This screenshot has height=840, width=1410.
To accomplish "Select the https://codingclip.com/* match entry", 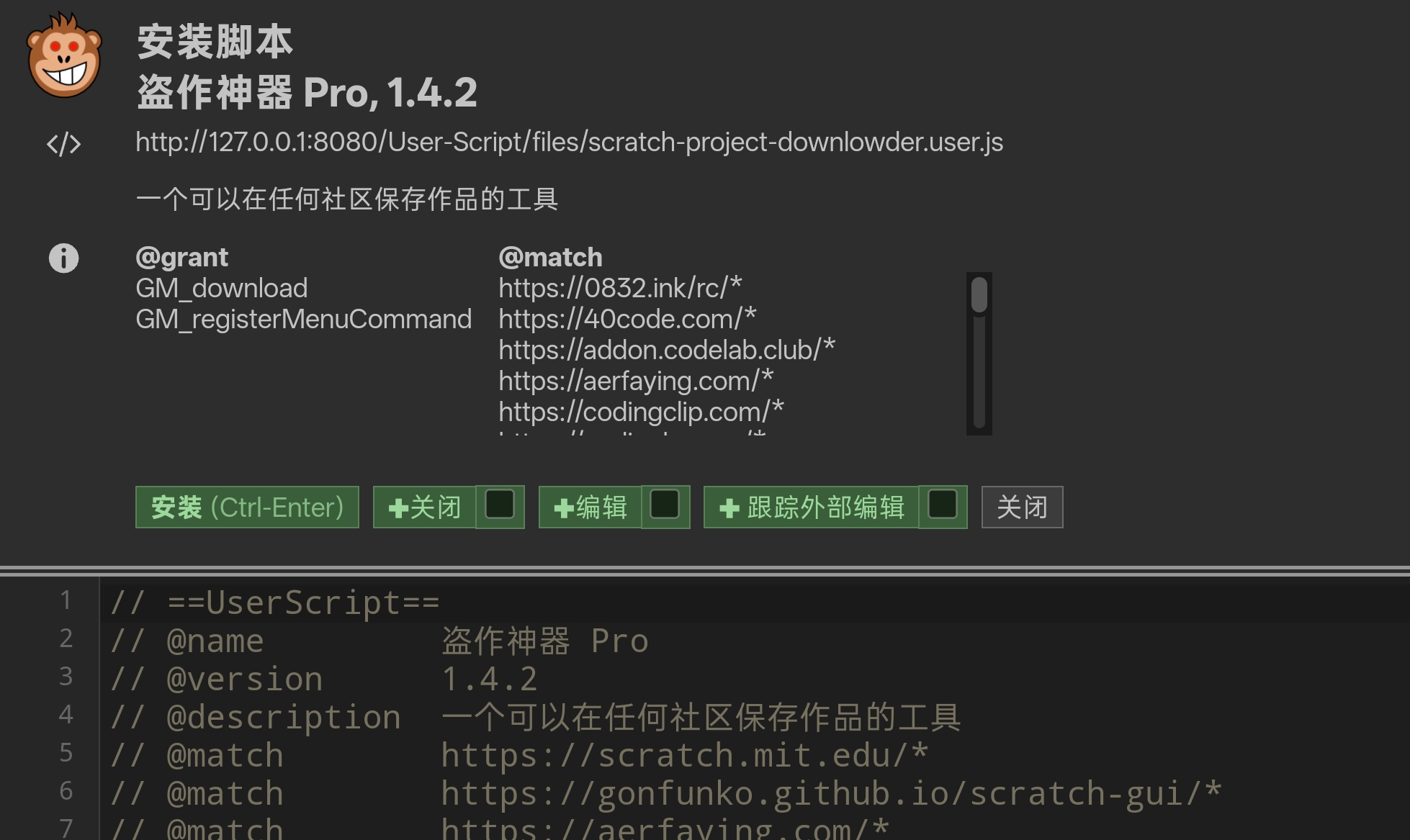I will [x=641, y=412].
